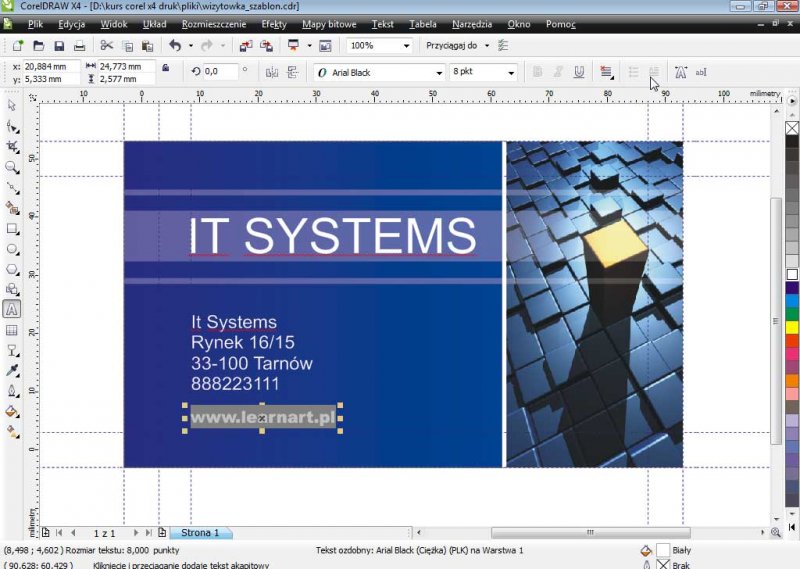Select the Crop tool in toolbox
This screenshot has width=800, height=569.
12,146
